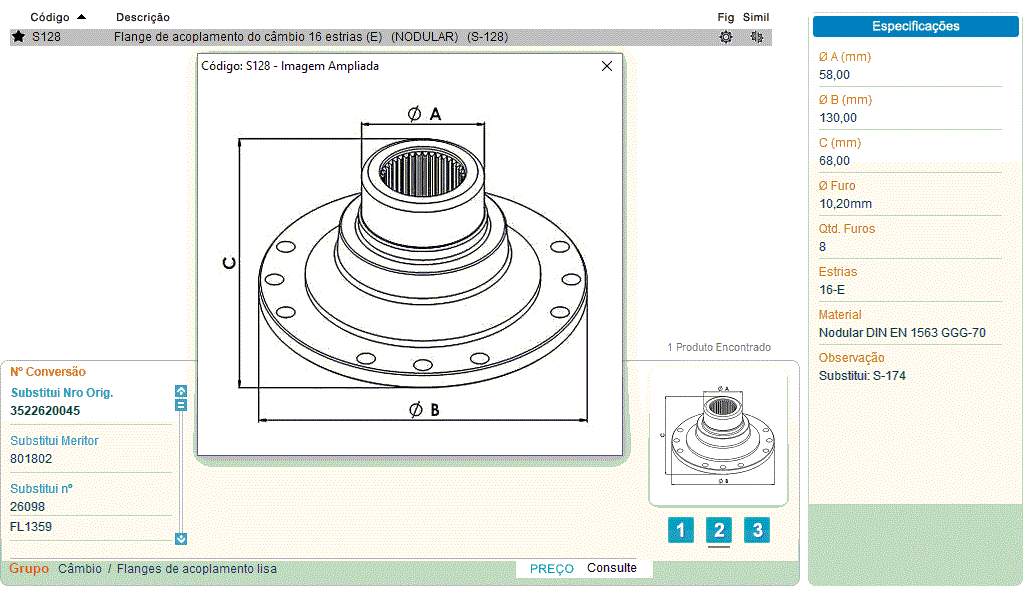Click the favorite star icon beside S128
Viewport: 1031px width, 591px height.
[18, 37]
